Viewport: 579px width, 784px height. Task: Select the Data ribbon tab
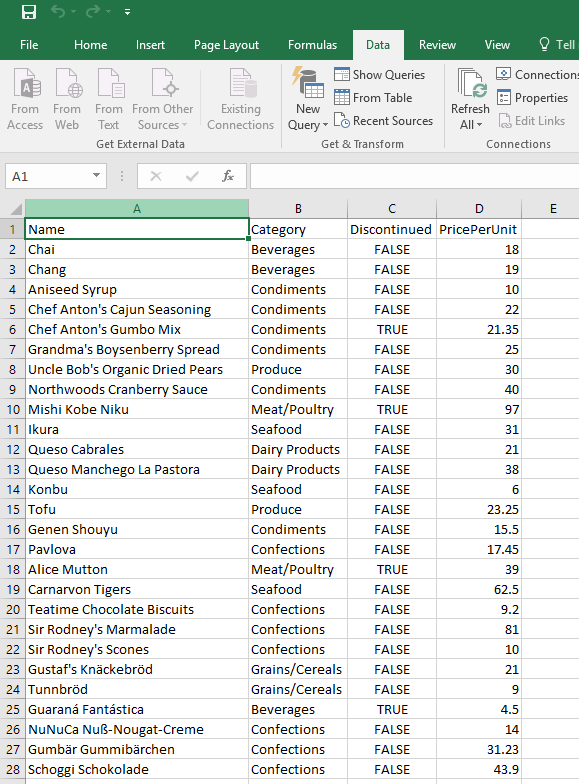tap(378, 45)
